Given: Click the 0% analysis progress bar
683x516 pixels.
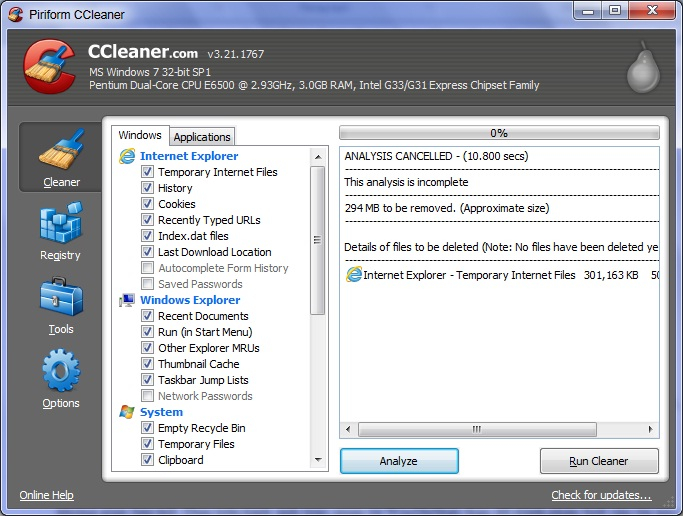Looking at the screenshot, I should tap(499, 133).
